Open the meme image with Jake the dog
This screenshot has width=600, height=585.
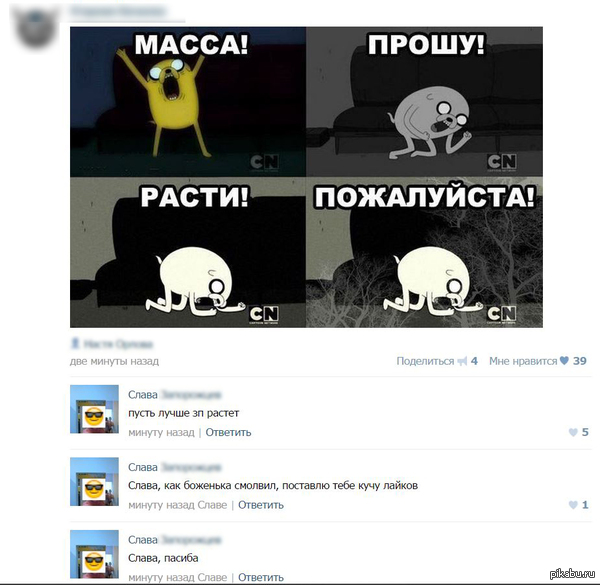click(306, 177)
